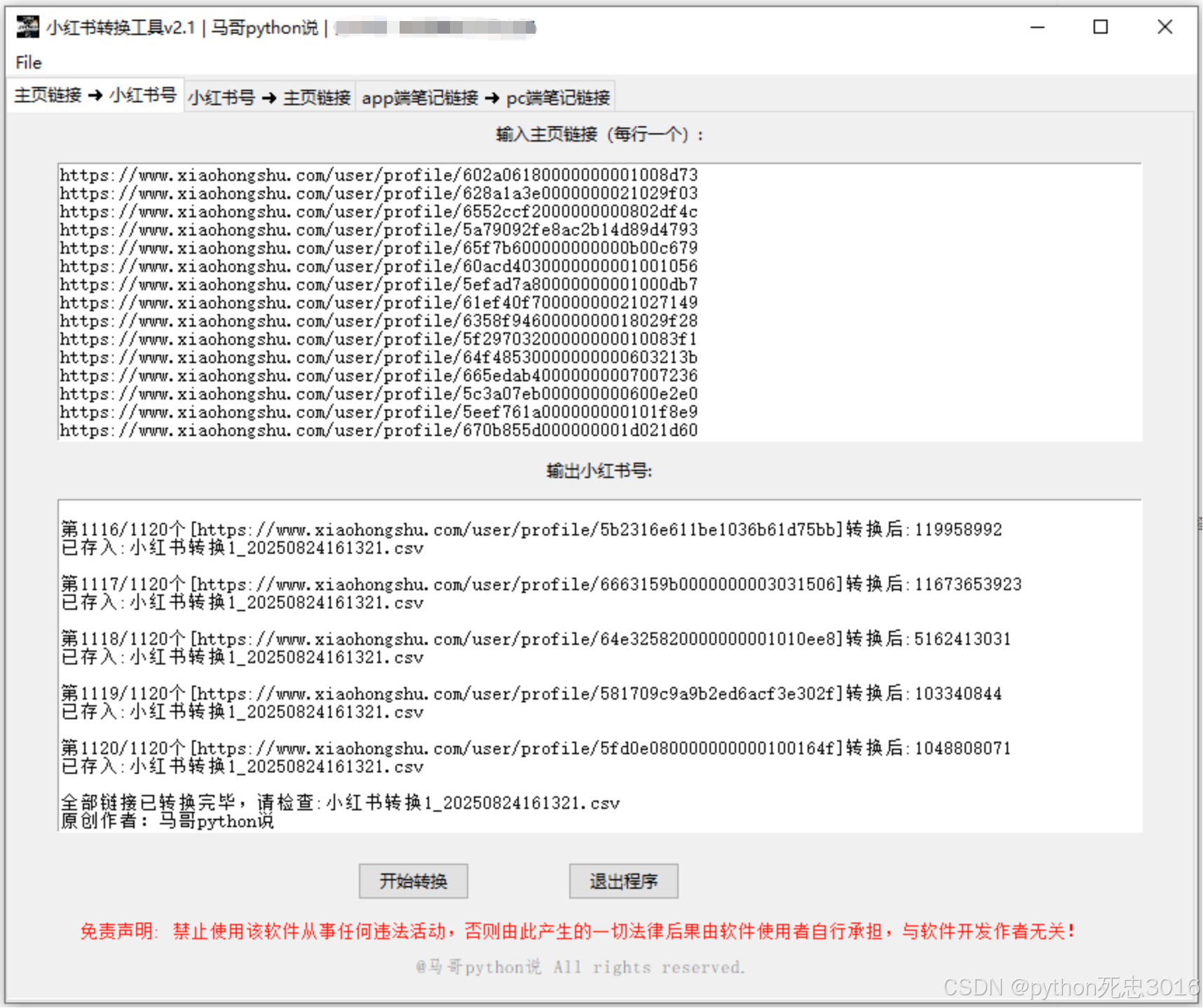Select input URL ending 65f7b600000000000b00c679

click(x=379, y=247)
